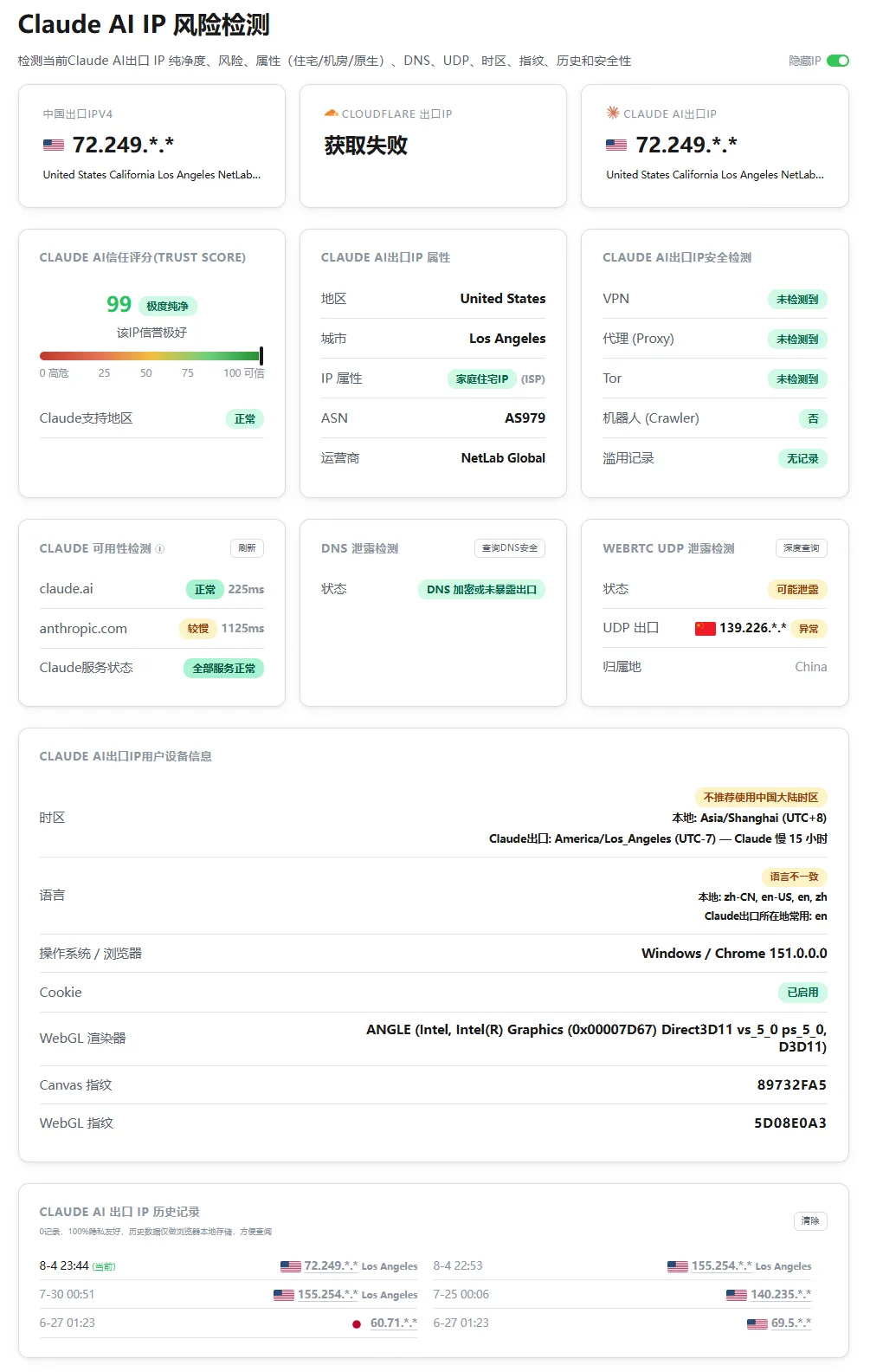
Task: Open the 深度查询 WebRTC button
Action: point(802,548)
